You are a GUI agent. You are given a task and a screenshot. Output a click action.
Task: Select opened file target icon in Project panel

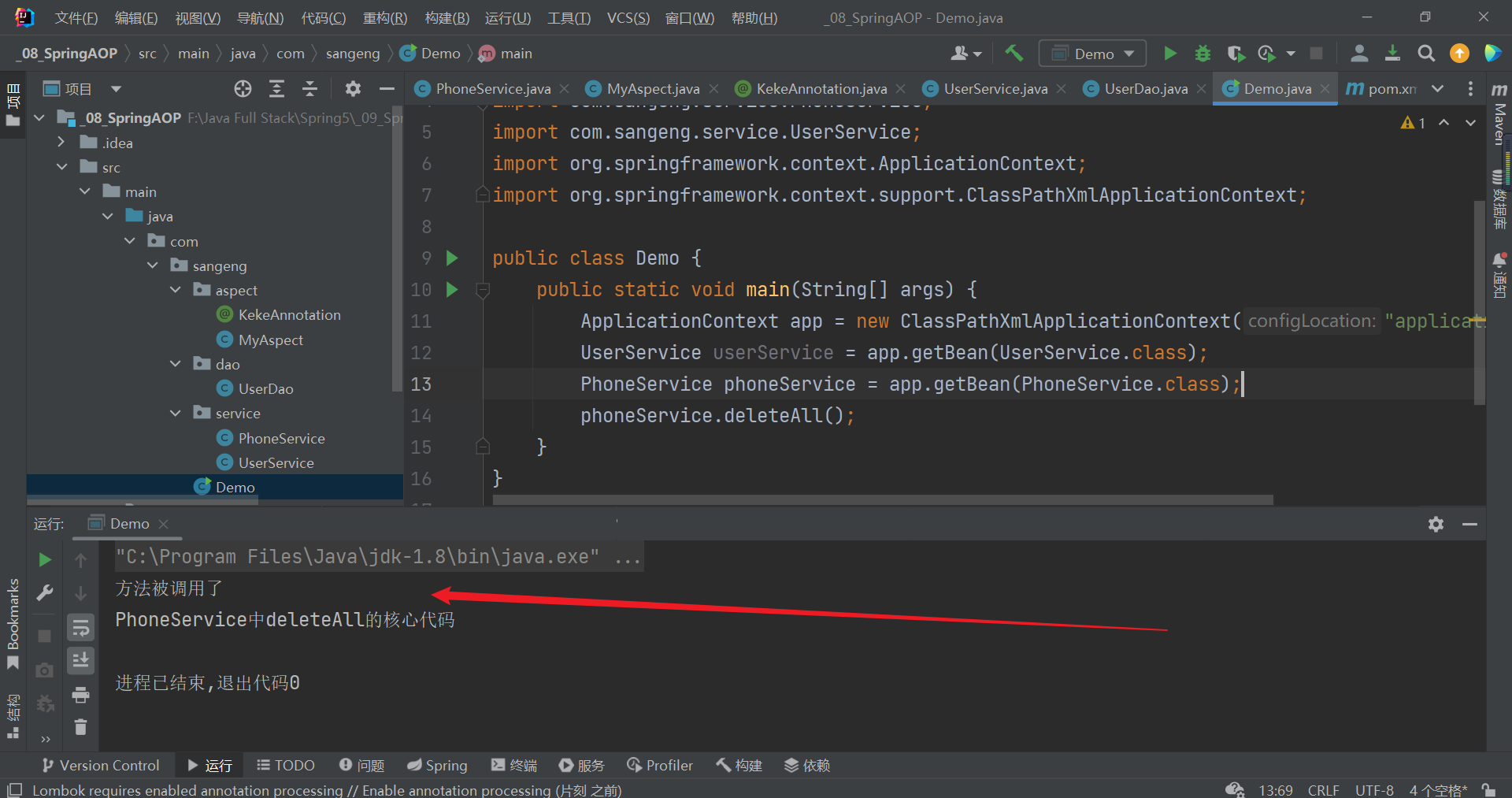click(243, 89)
